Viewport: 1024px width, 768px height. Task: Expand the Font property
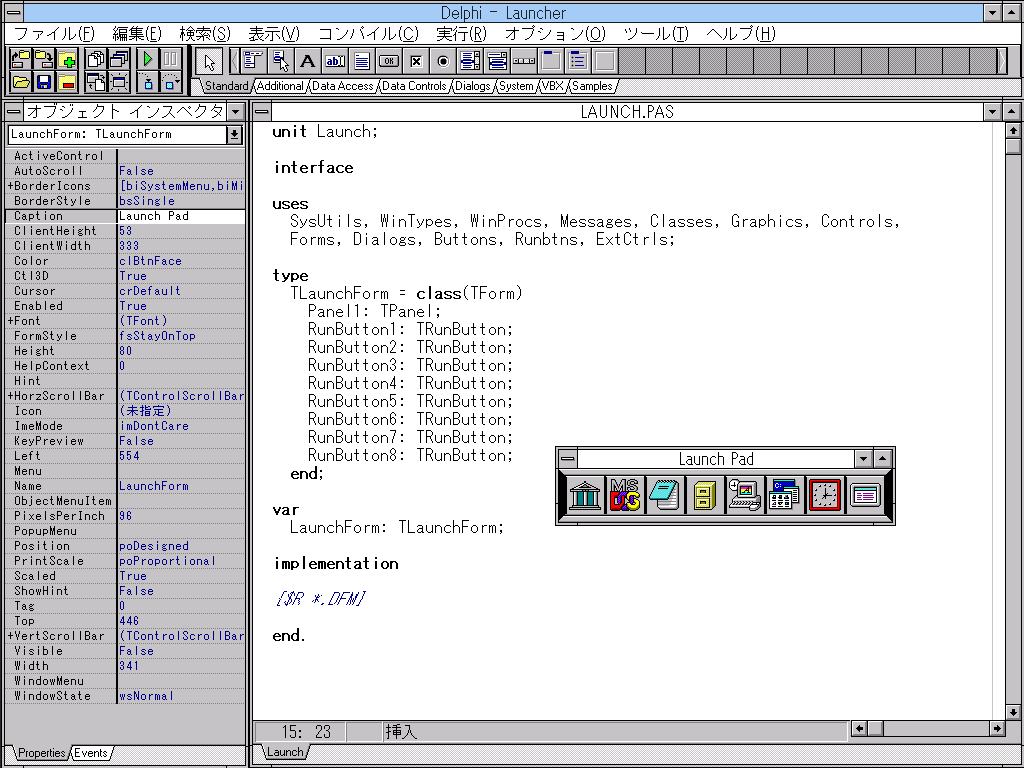pos(11,321)
